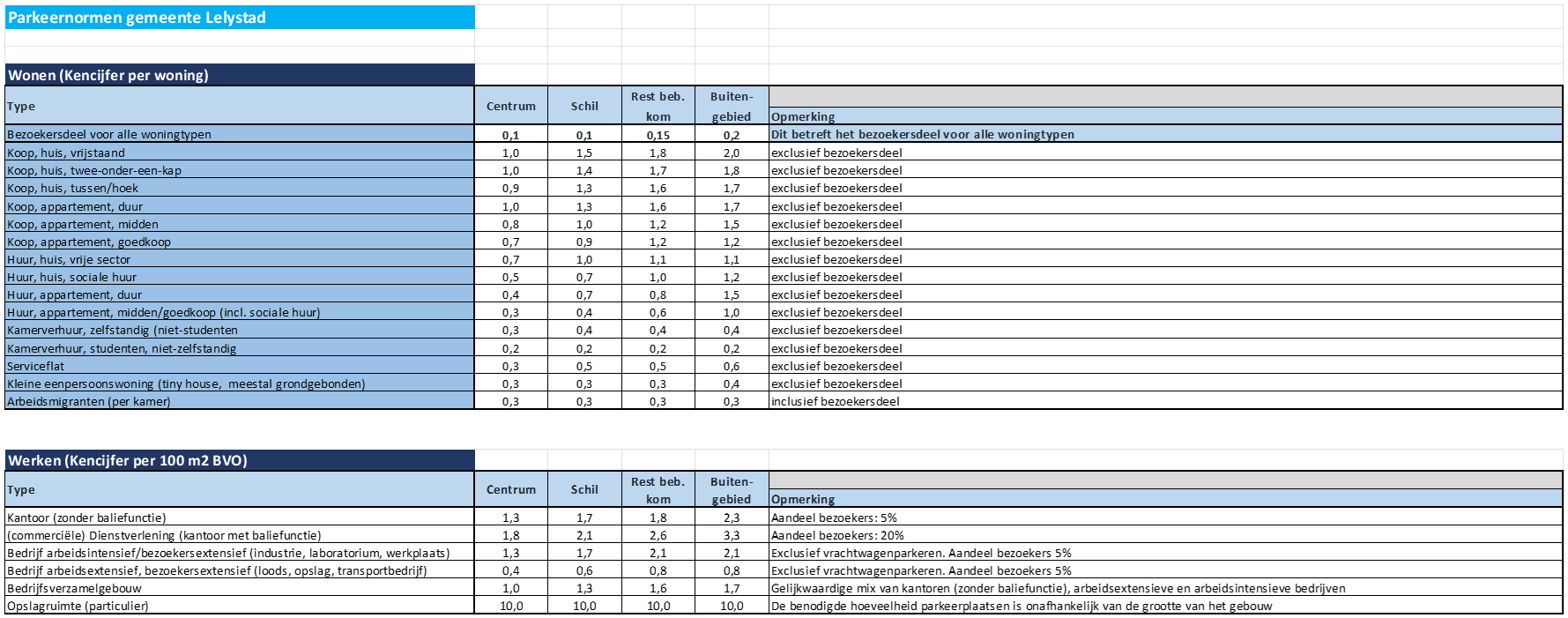Screen dimensions: 1568x618
Task: Click the 'Koop, huis, tussen/hoek' row label
Action: [240, 188]
